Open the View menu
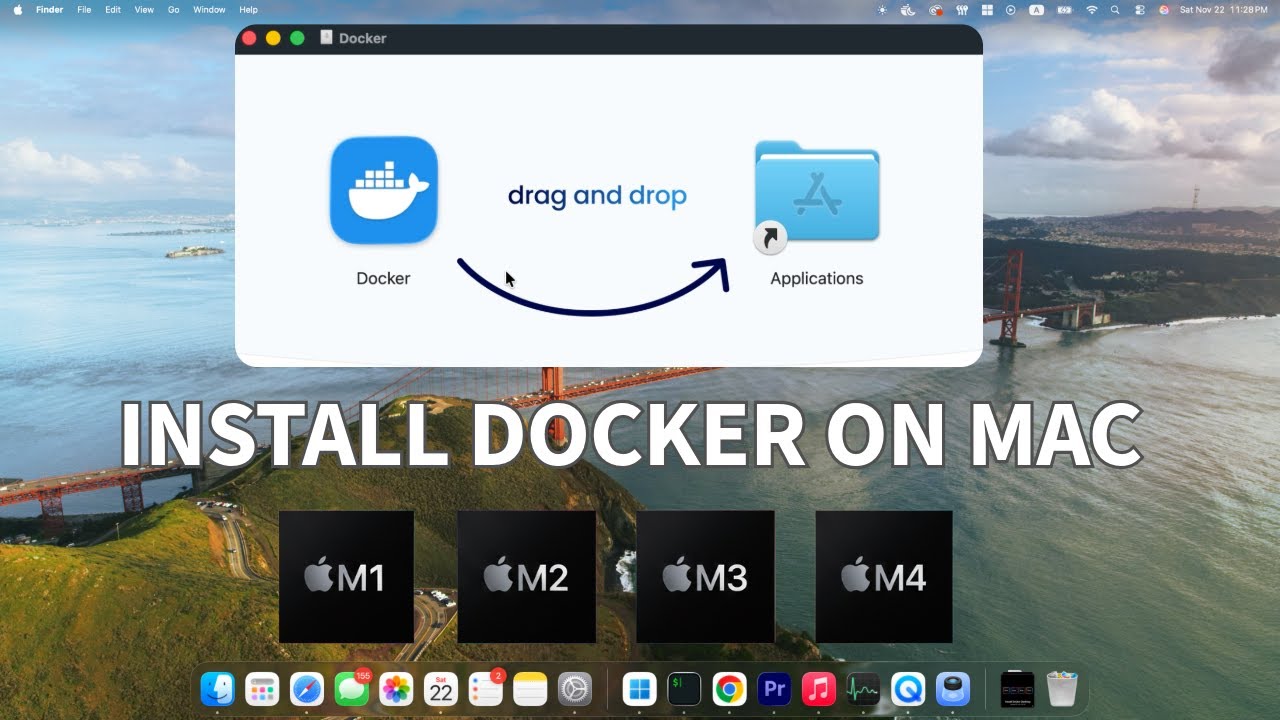The width and height of the screenshot is (1280, 720). tap(144, 9)
